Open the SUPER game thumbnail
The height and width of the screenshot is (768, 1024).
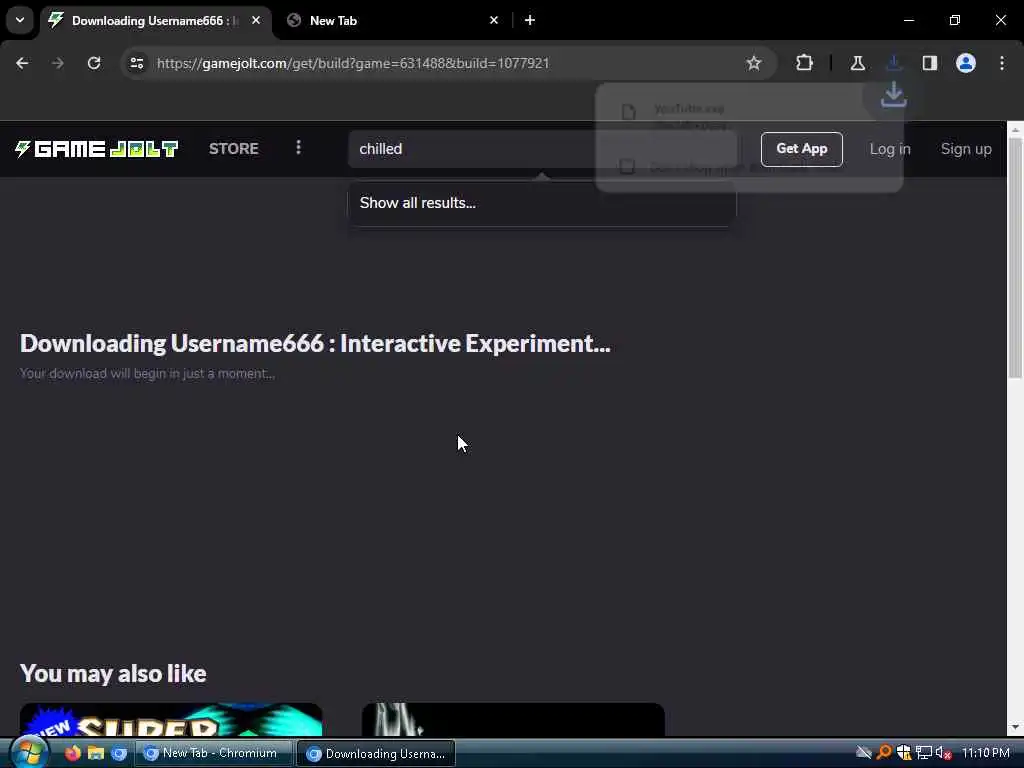pyautogui.click(x=171, y=720)
